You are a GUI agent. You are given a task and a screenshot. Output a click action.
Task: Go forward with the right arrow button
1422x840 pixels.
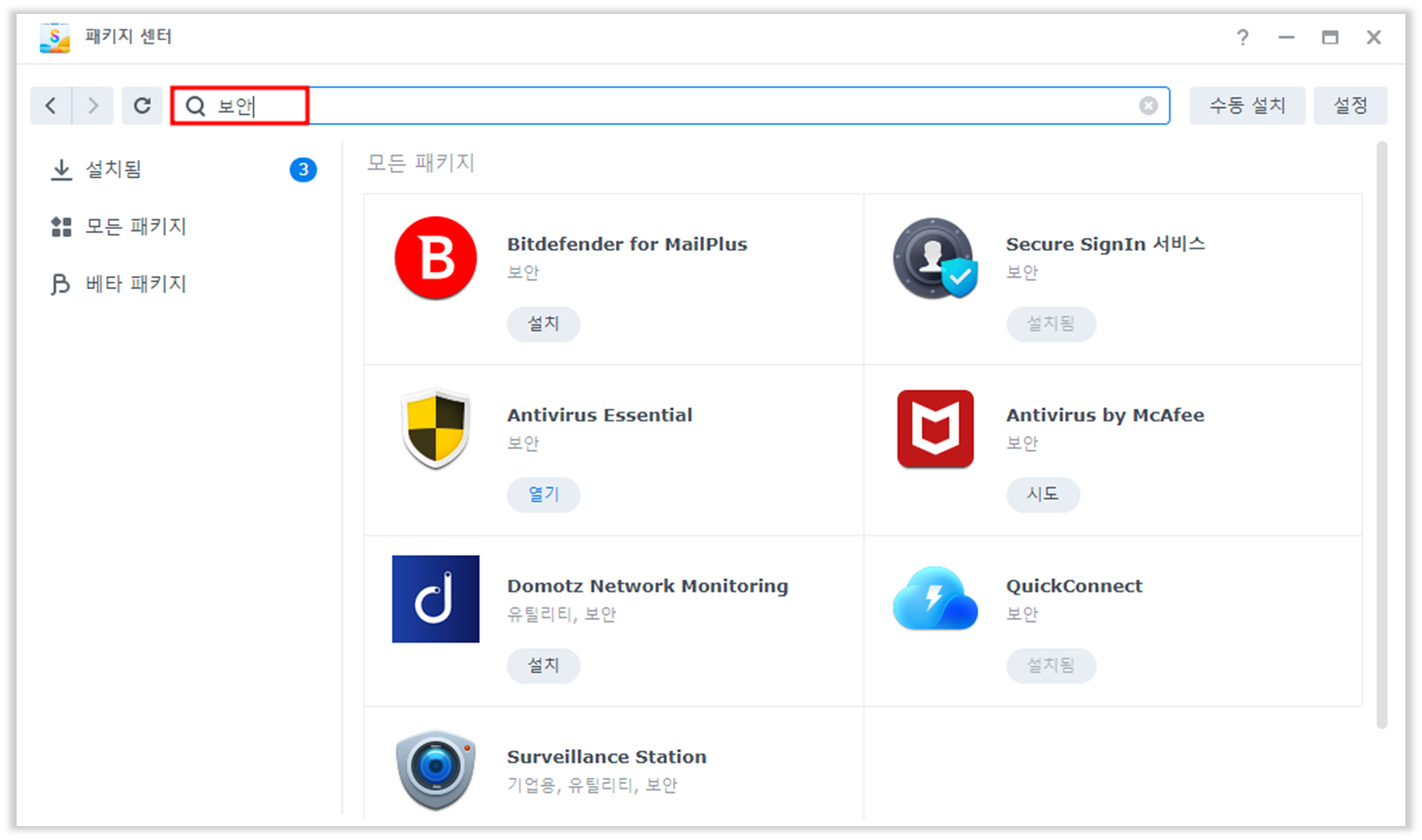click(93, 106)
